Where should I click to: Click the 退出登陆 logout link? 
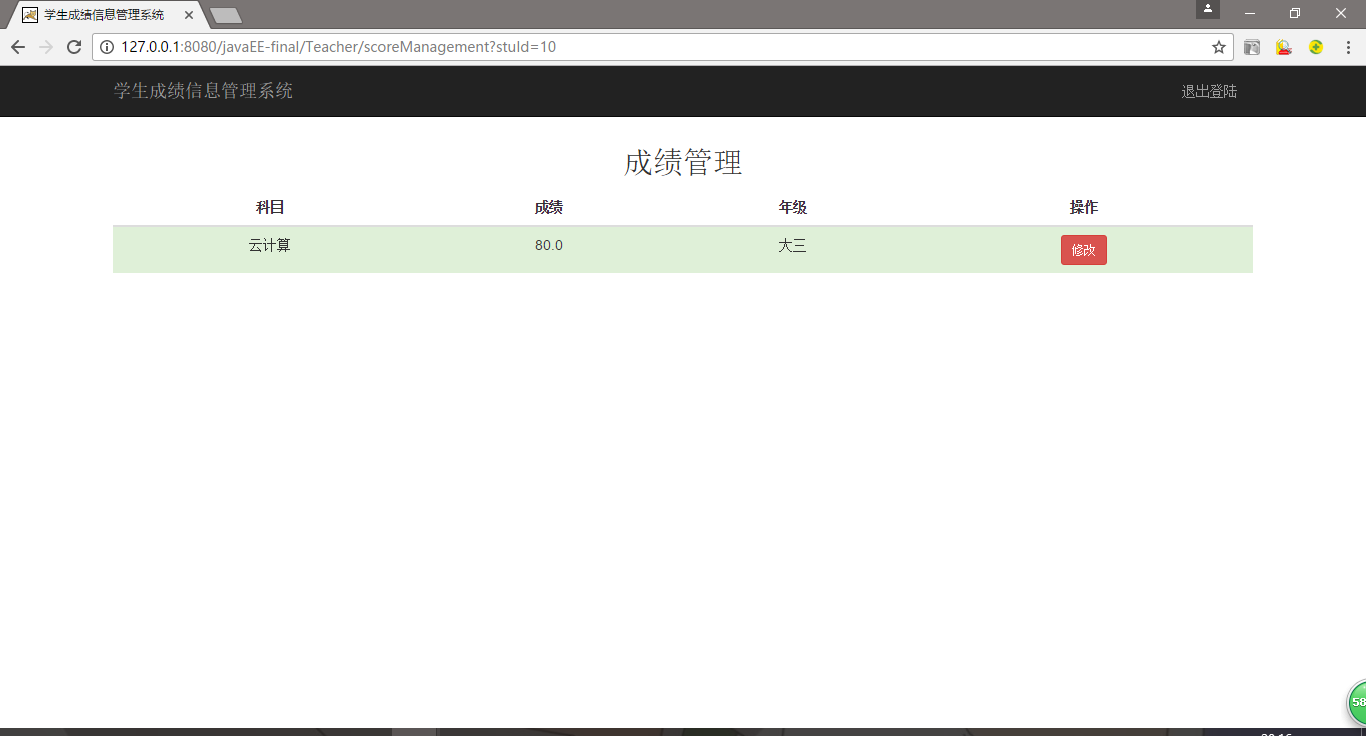pos(1209,91)
